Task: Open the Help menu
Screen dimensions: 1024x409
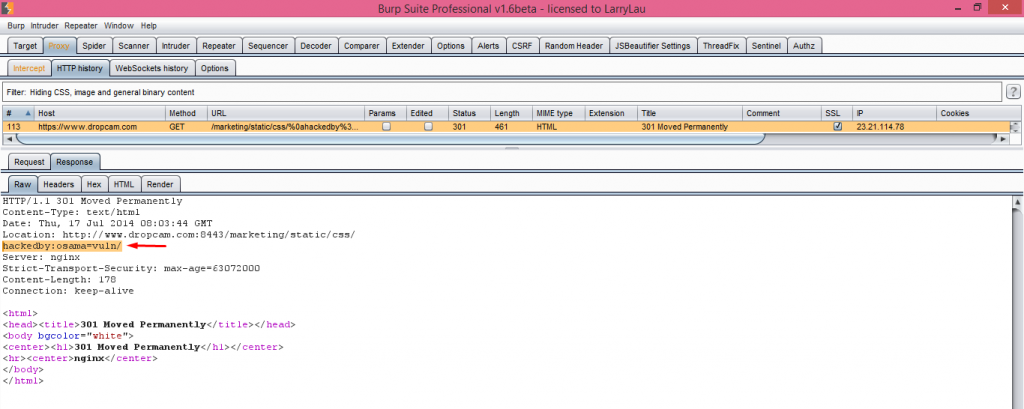Action: click(x=149, y=26)
